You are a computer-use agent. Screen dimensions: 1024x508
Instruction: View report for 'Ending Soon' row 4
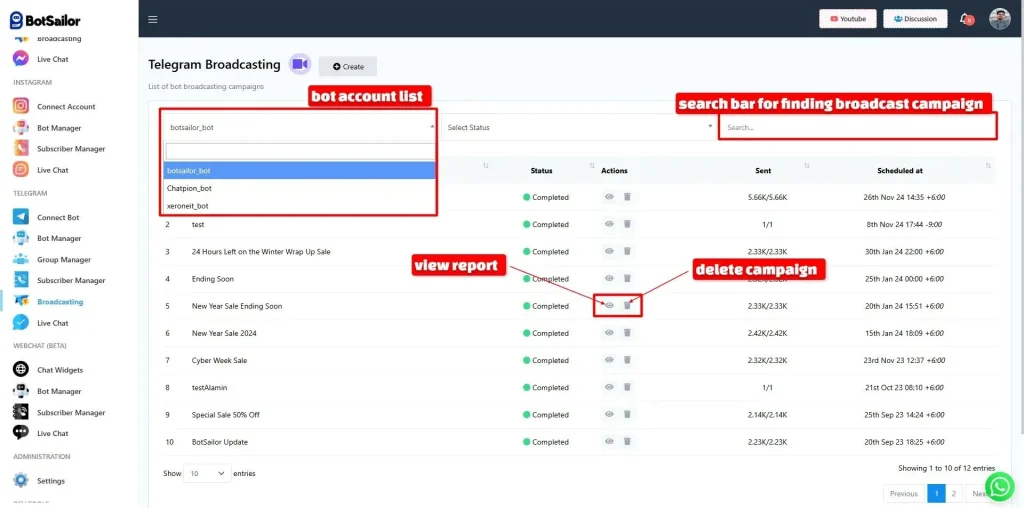(609, 278)
